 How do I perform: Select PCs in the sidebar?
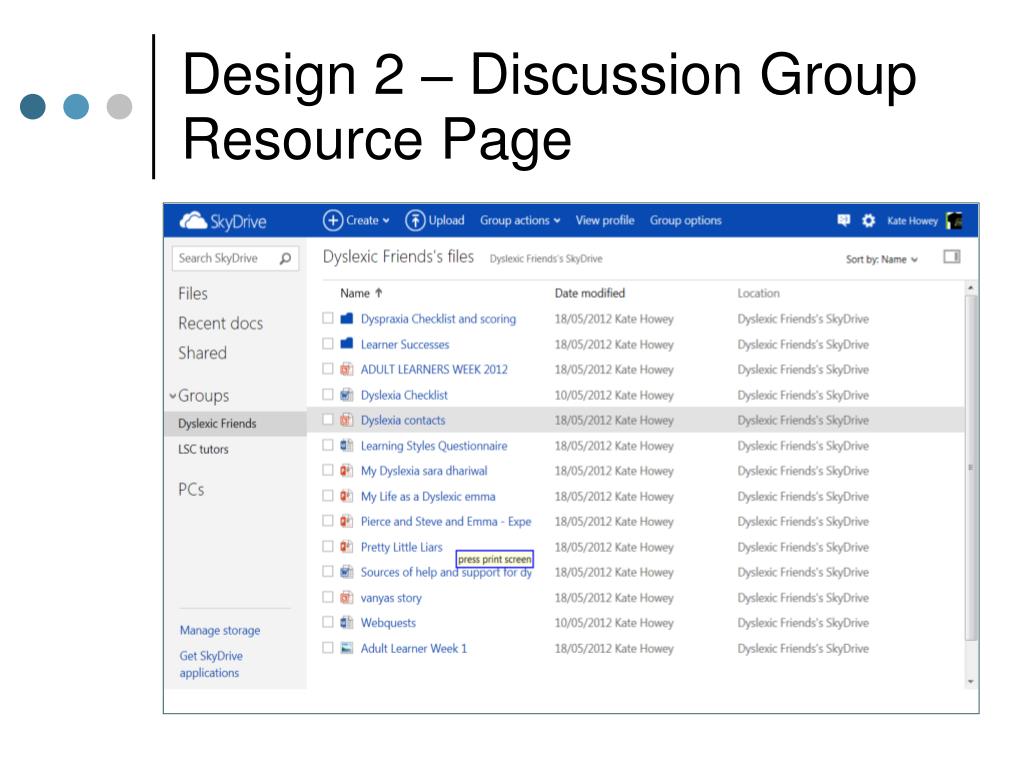pos(191,490)
